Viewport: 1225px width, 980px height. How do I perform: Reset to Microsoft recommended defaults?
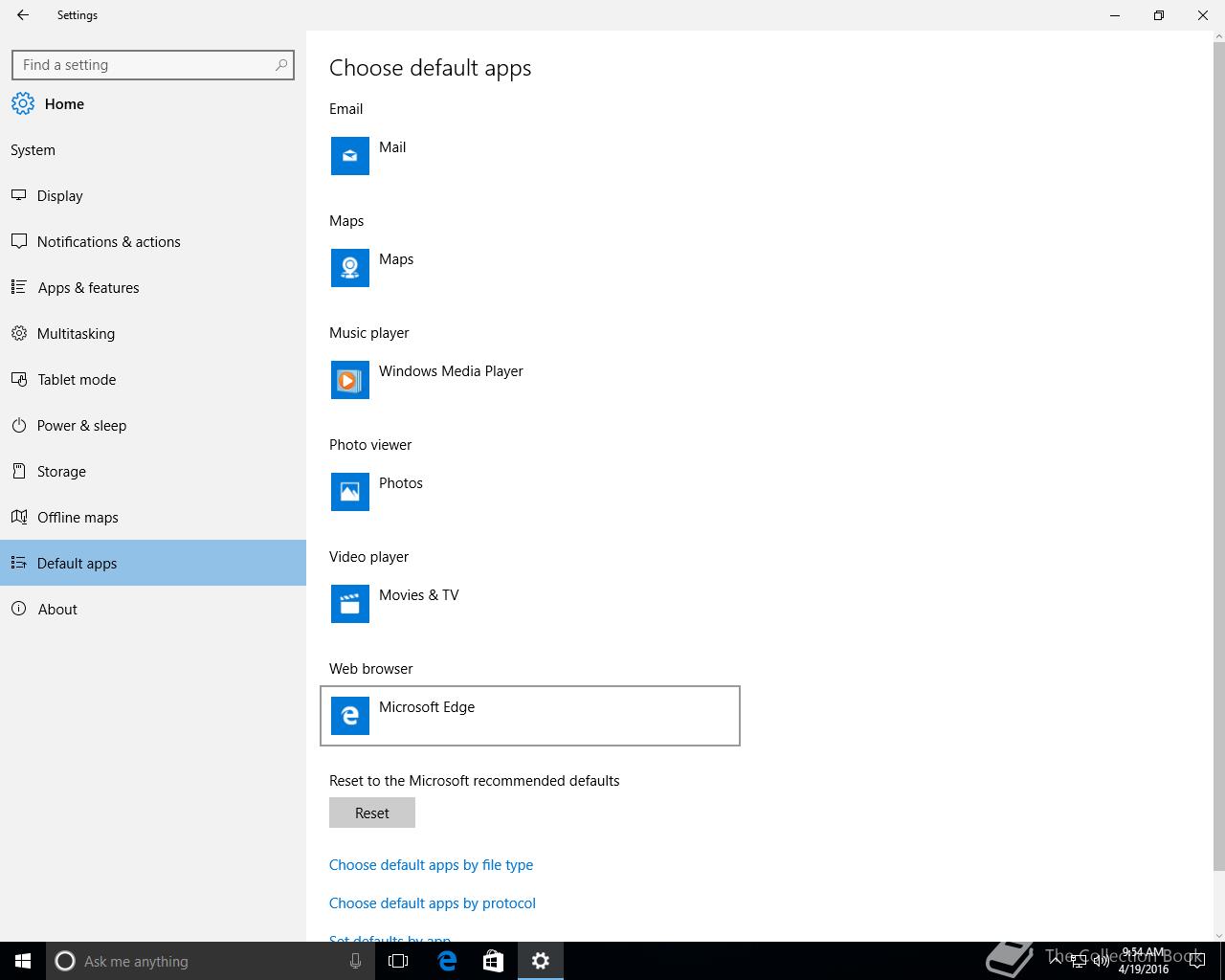372,813
